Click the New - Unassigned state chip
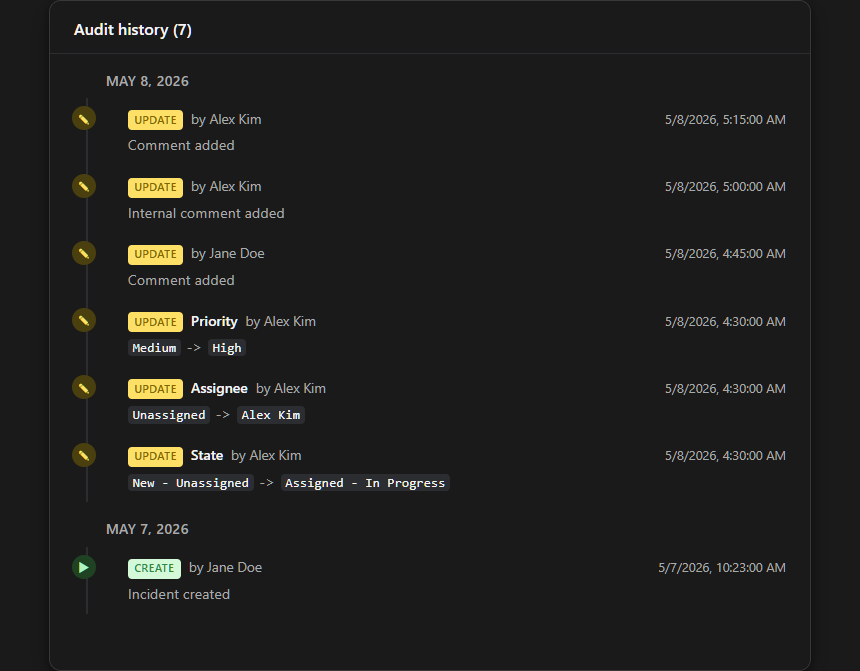 click(x=190, y=483)
